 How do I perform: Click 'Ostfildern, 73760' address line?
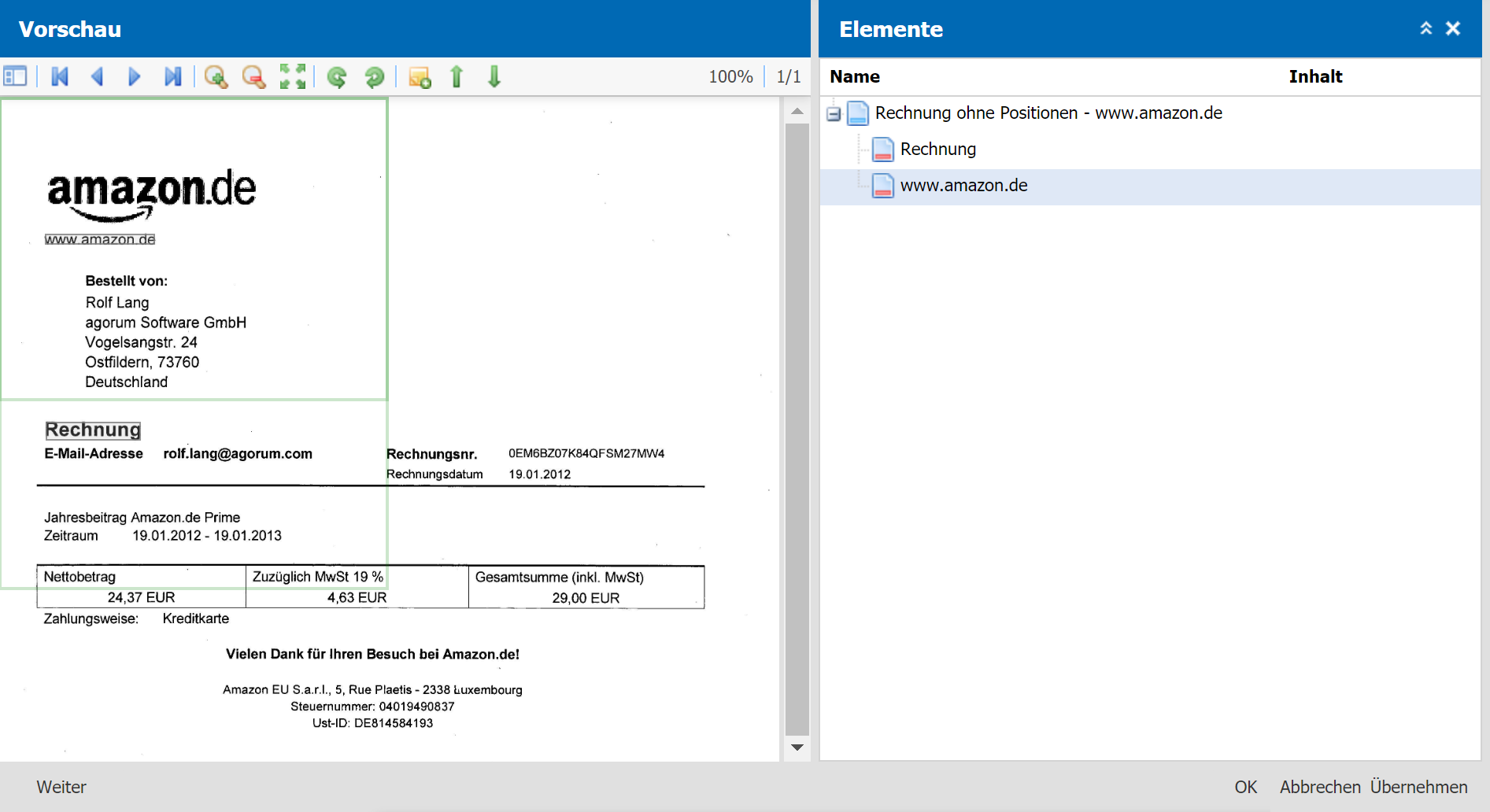pos(142,362)
